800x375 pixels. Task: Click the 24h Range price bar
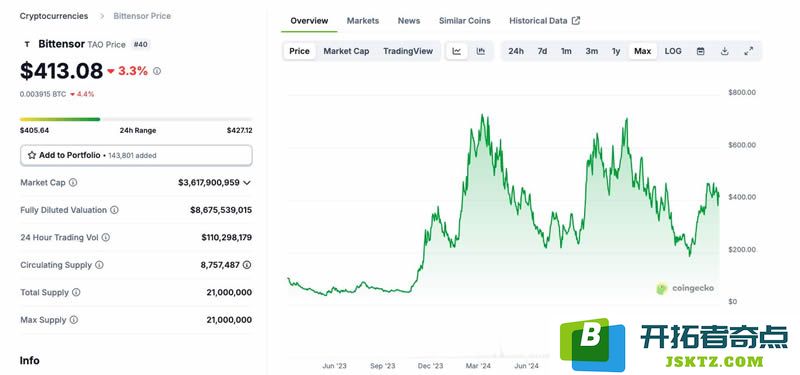[136, 119]
